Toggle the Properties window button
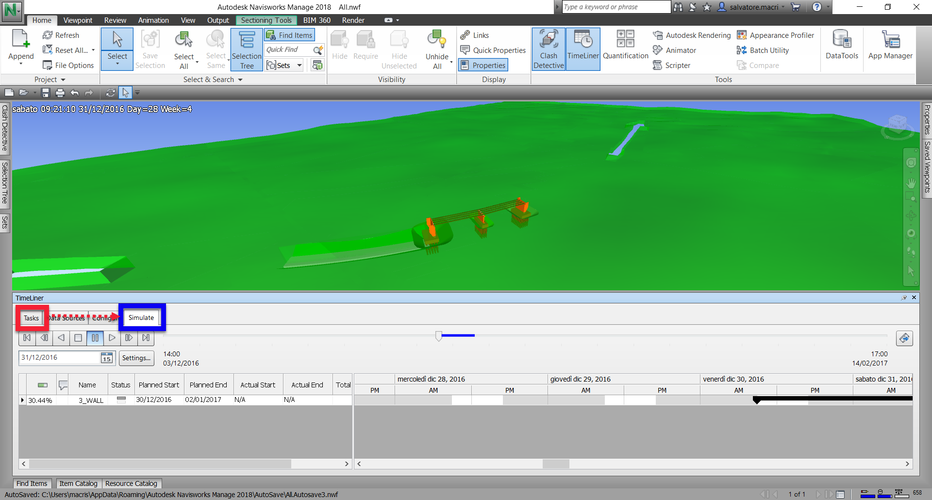The width and height of the screenshot is (932, 500). tap(483, 65)
